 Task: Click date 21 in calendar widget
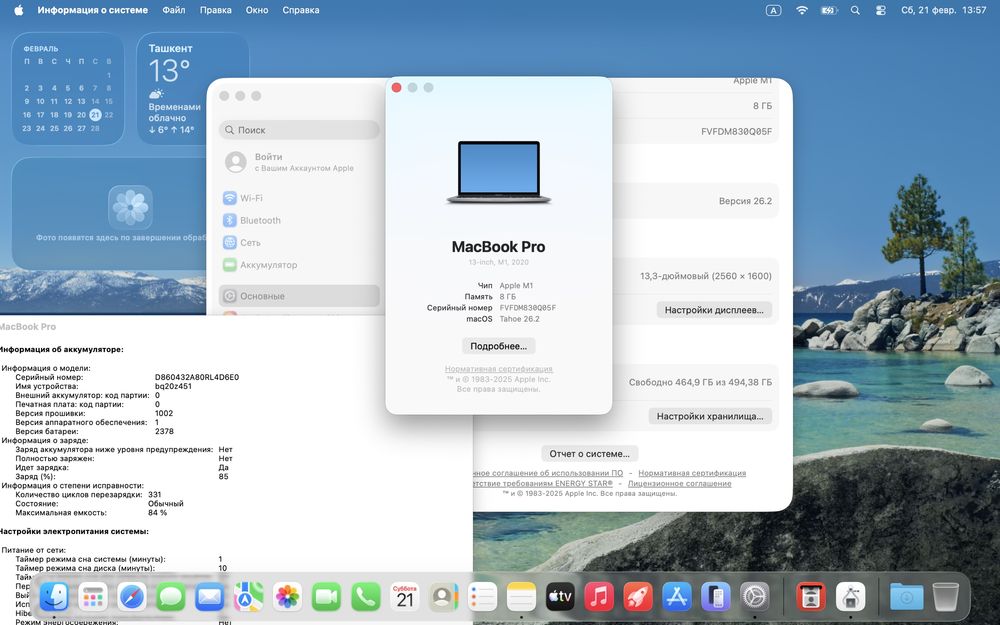[x=95, y=115]
